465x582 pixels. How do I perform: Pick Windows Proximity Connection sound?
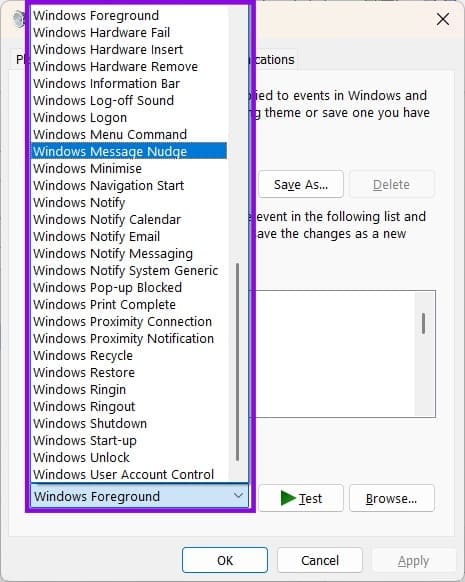(x=129, y=322)
